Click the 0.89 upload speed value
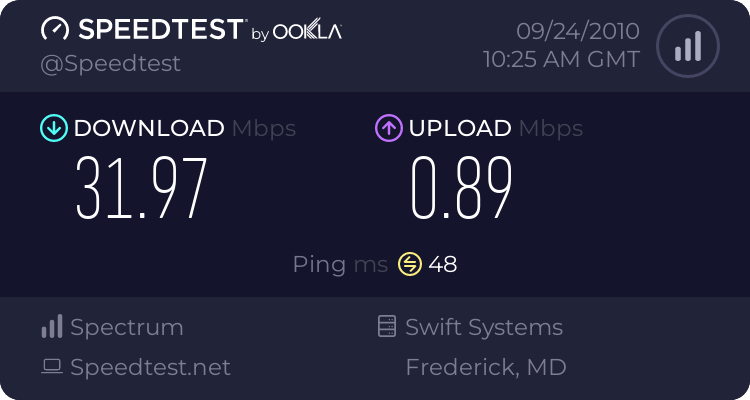This screenshot has width=750, height=400. click(462, 188)
